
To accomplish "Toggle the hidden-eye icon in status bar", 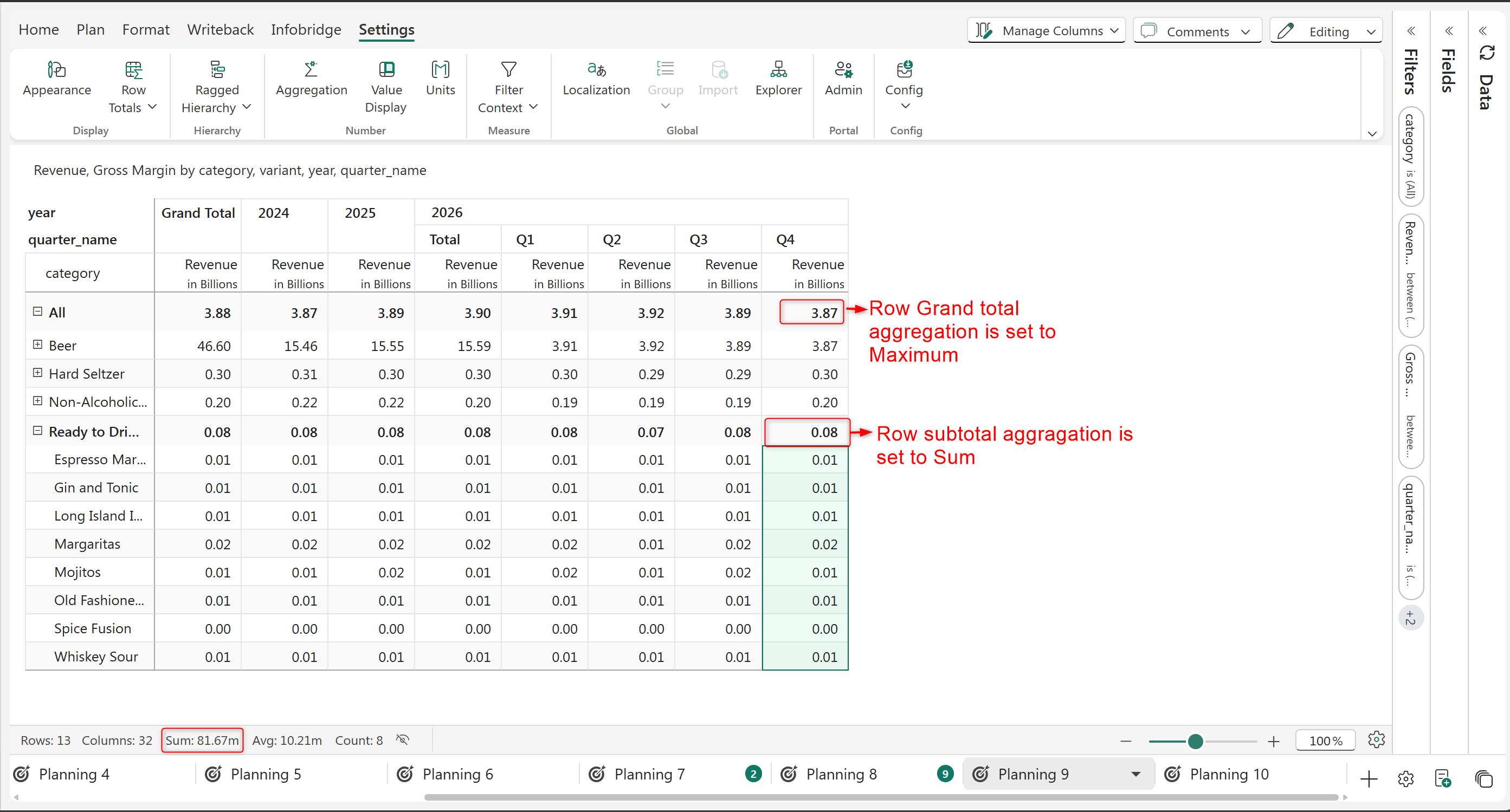I will pos(402,739).
